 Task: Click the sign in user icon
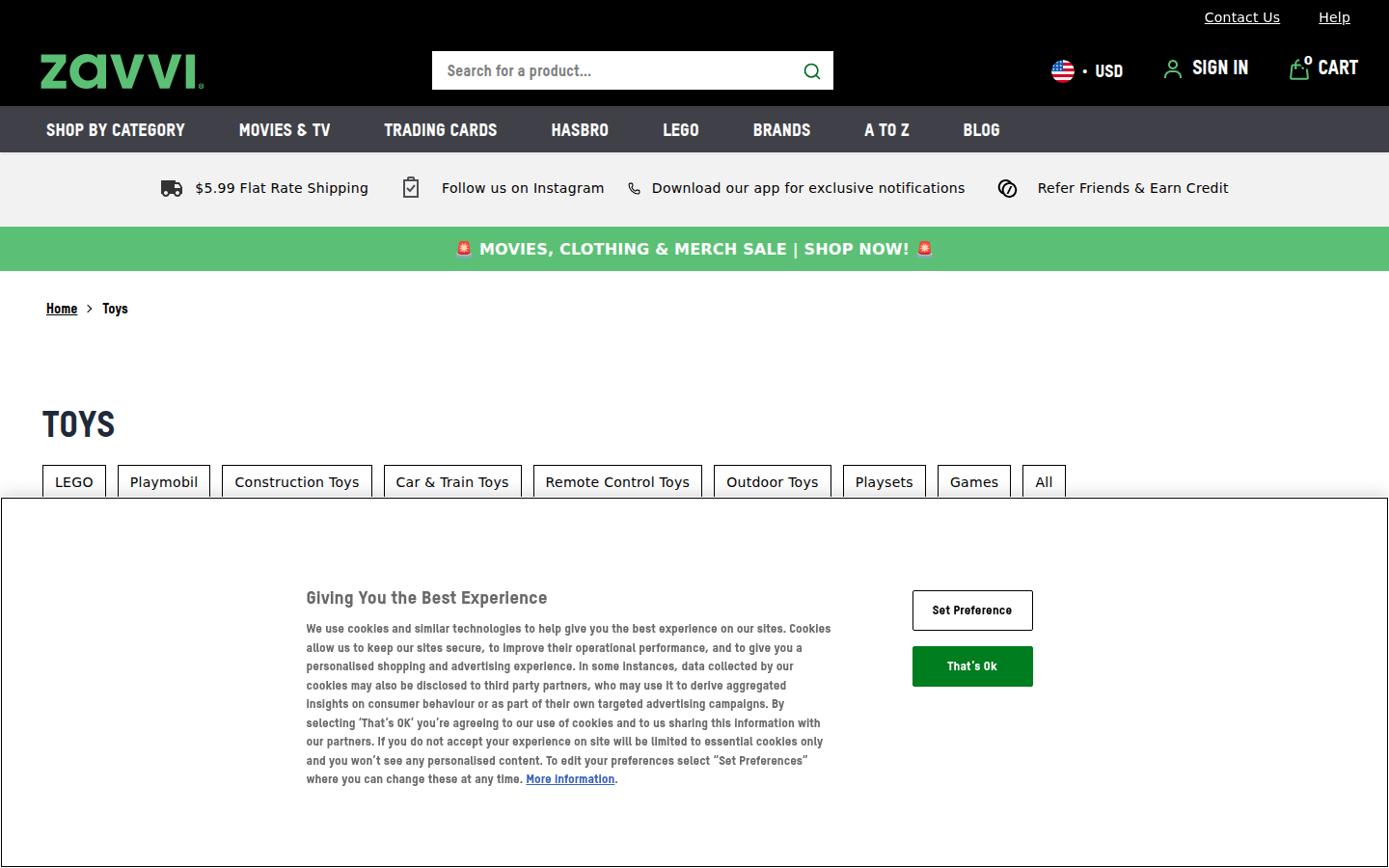[x=1172, y=69]
